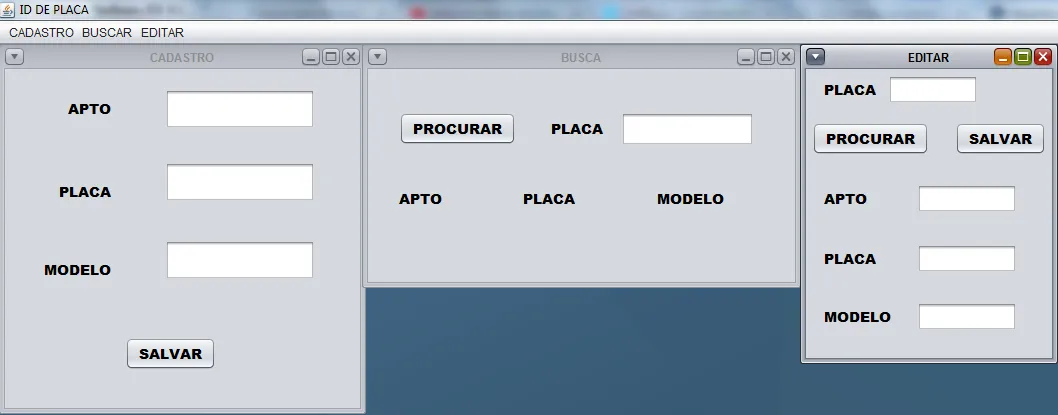Viewport: 1058px width, 415px height.
Task: Minimize the BUSCA internal window
Action: point(746,57)
